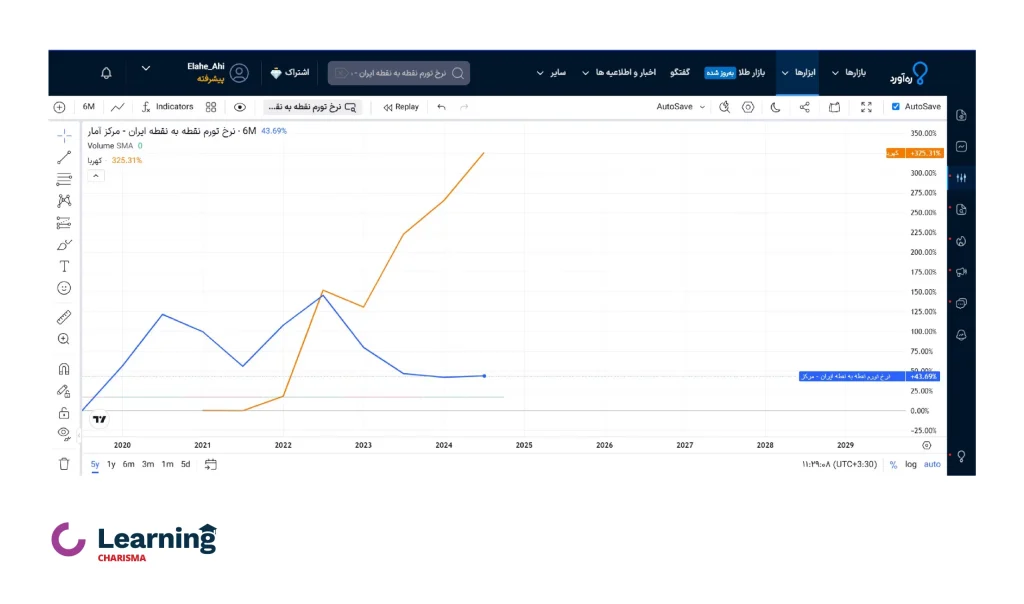
Task: Select the ruler measure tool
Action: pos(64,317)
